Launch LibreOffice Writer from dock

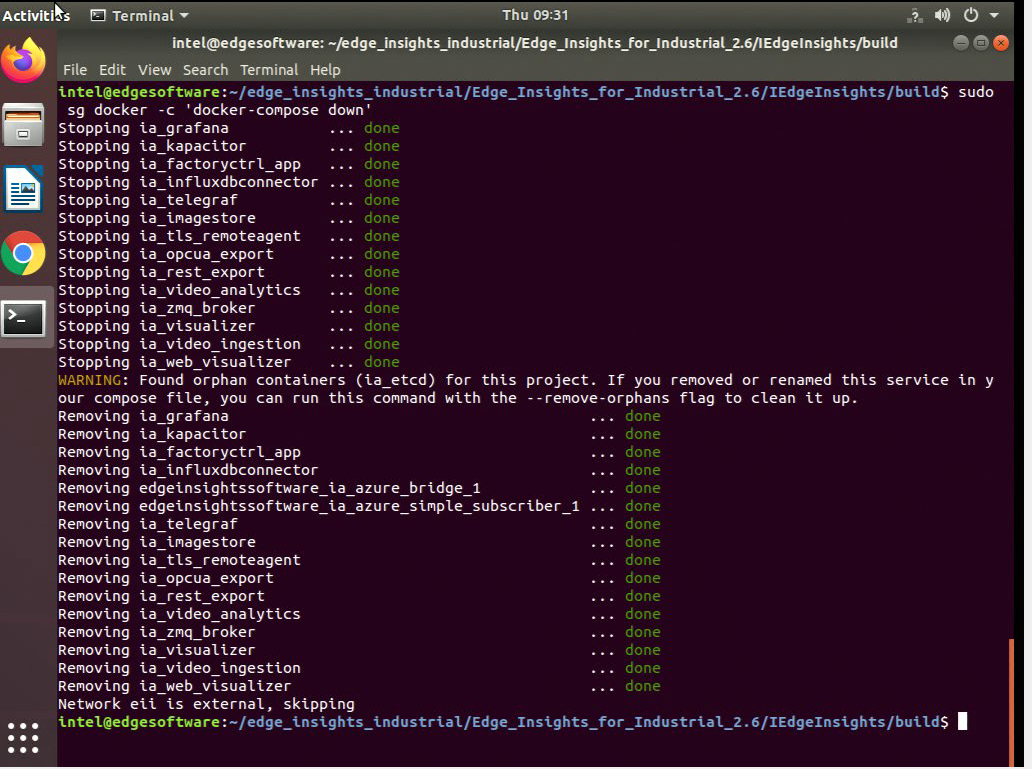point(23,189)
